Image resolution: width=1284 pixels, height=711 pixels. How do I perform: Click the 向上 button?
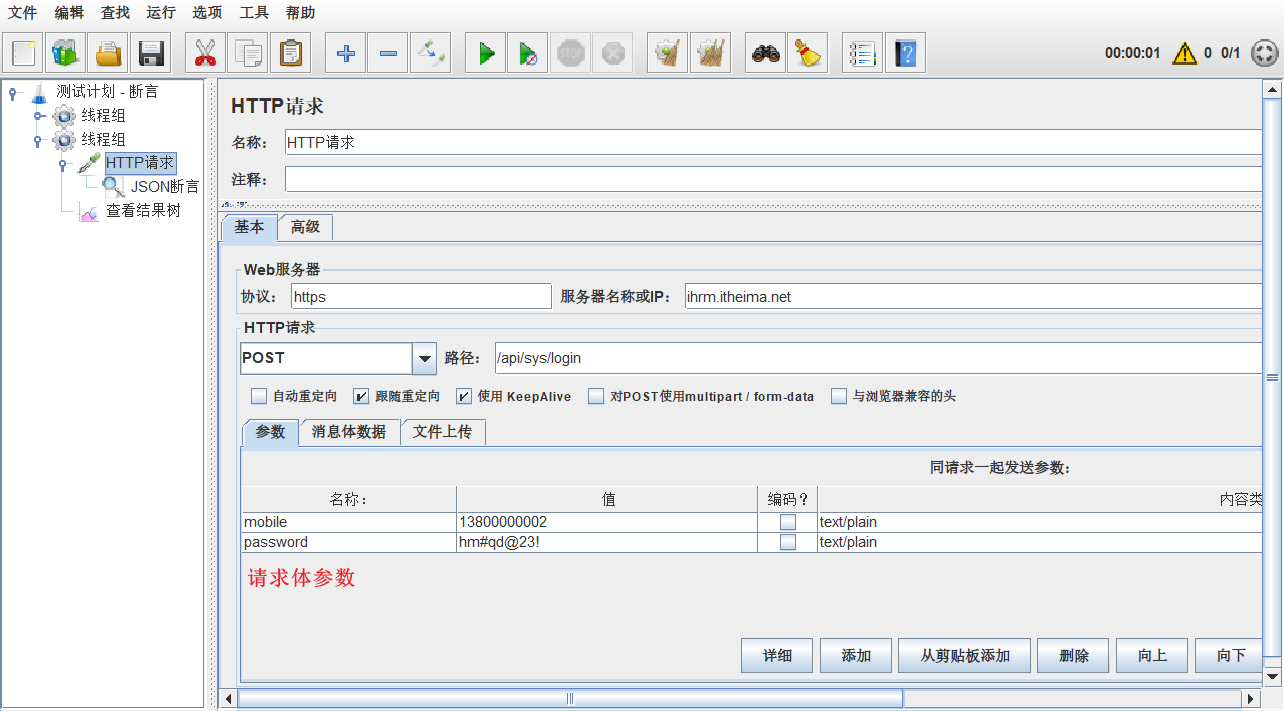1152,656
